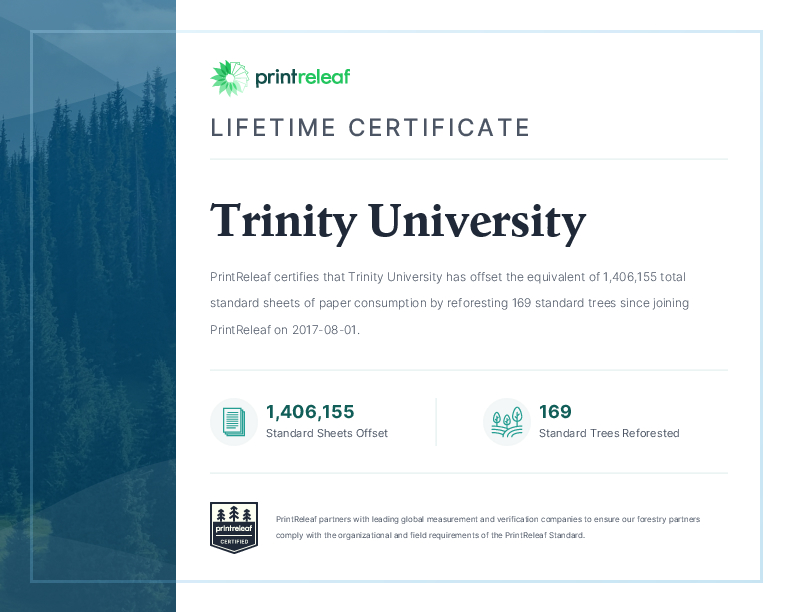This screenshot has height=612, width=792.
Task: Click the footer line starting 'comply with the organizational'
Action: 430,535
